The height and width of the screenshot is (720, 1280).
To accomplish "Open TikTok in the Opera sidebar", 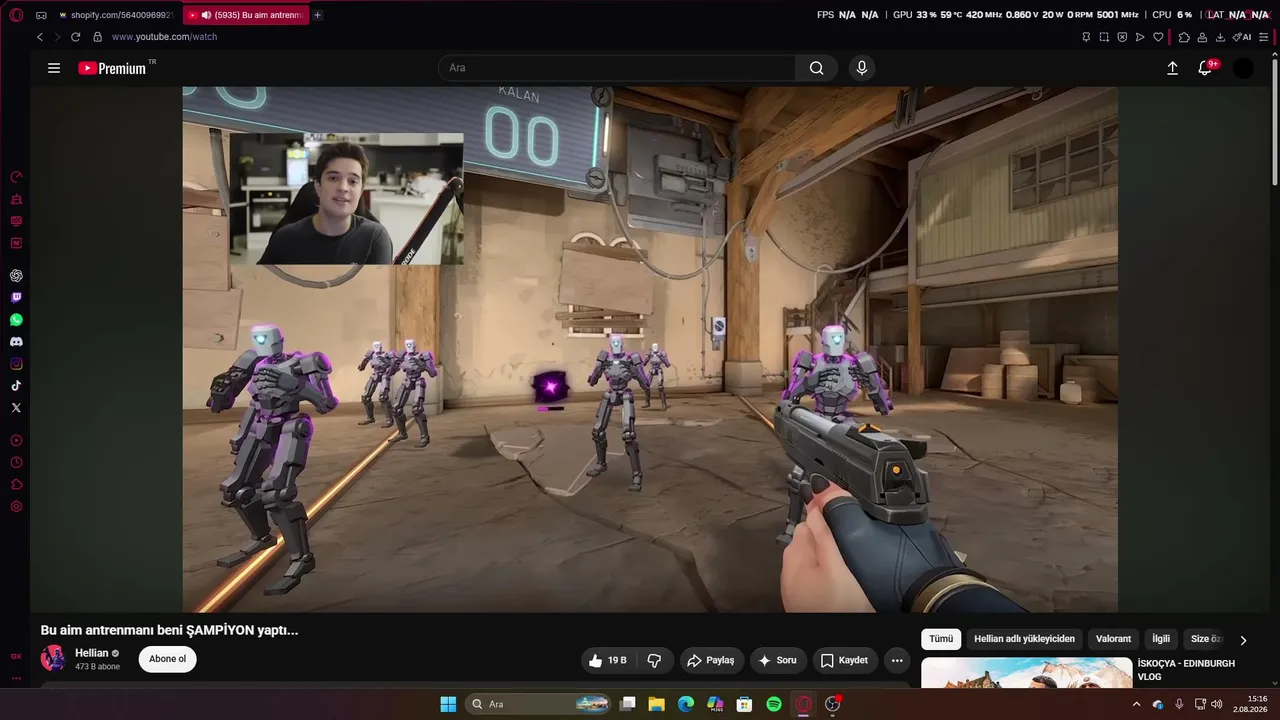I will click(16, 386).
